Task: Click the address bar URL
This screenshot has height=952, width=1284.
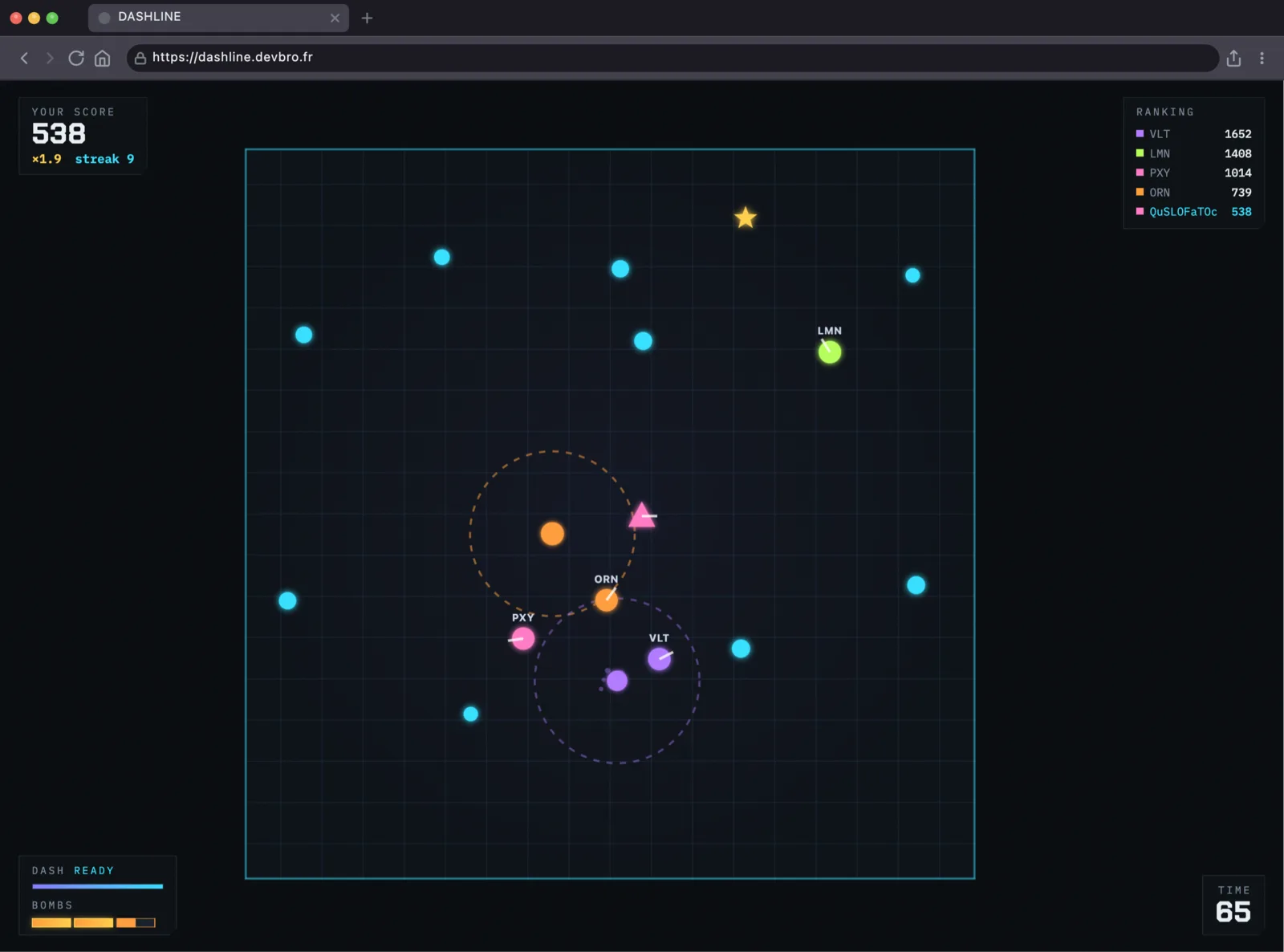Action: tap(233, 57)
